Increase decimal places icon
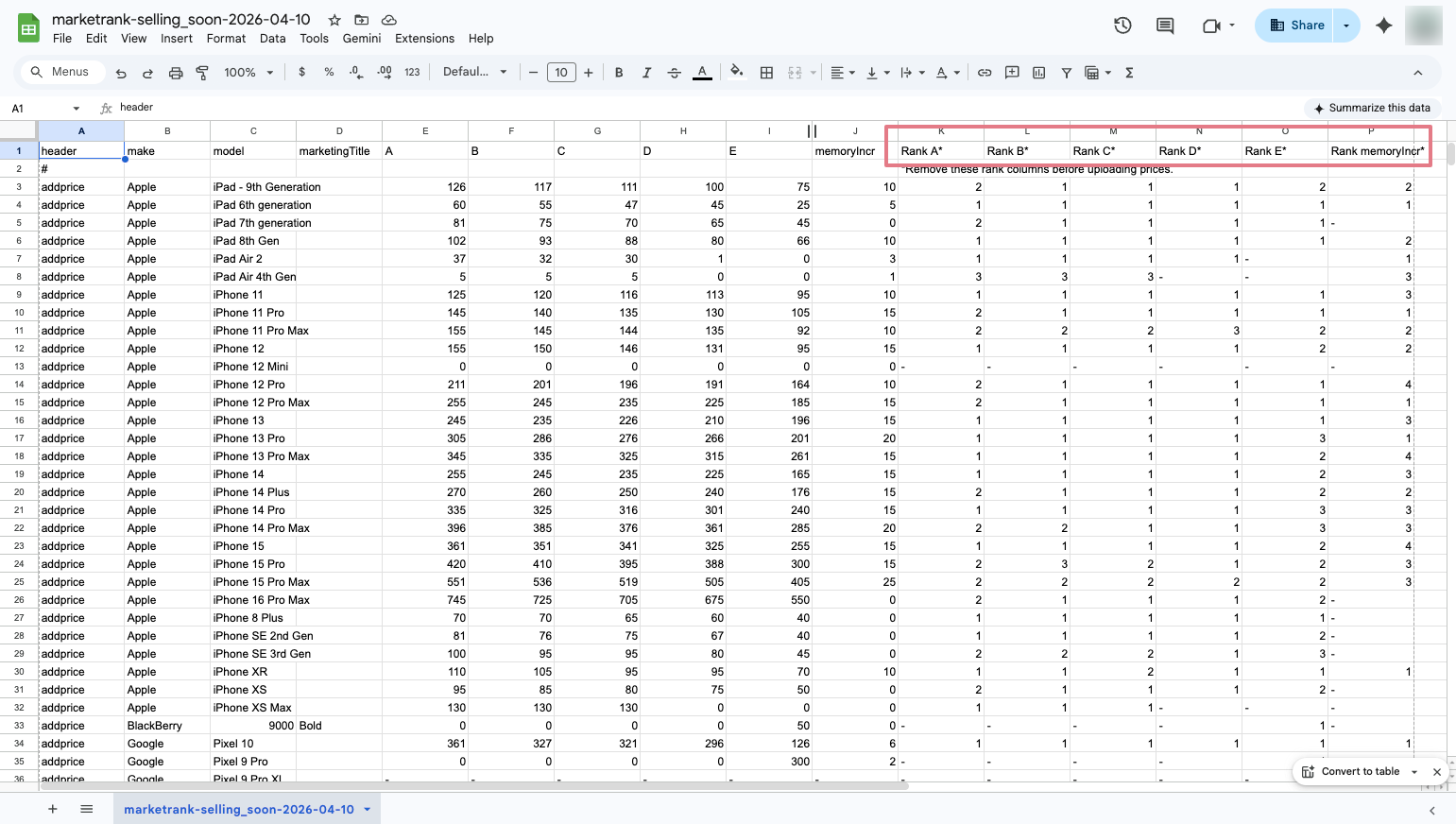The width and height of the screenshot is (1456, 824). pyautogui.click(x=385, y=72)
